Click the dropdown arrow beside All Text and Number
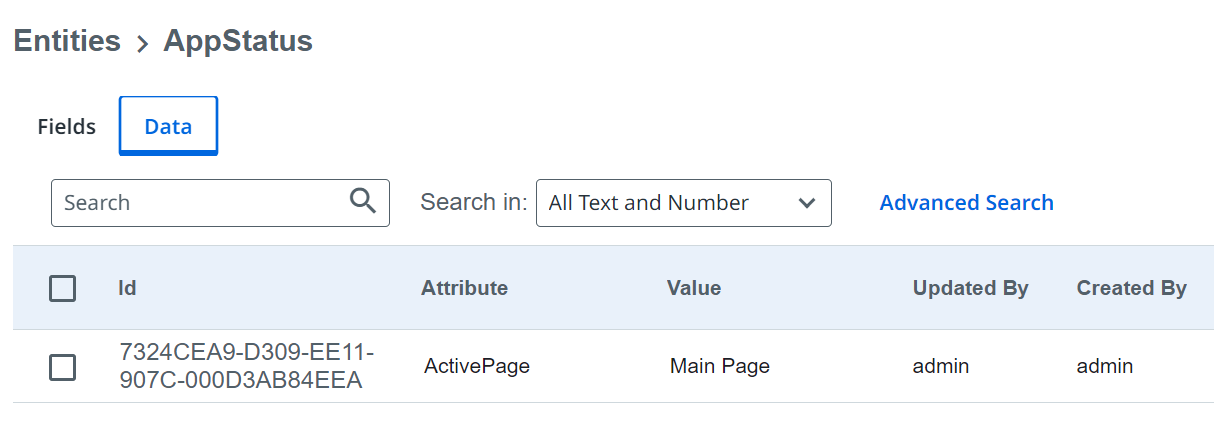Screen dimensions: 1214x425 pyautogui.click(x=807, y=203)
